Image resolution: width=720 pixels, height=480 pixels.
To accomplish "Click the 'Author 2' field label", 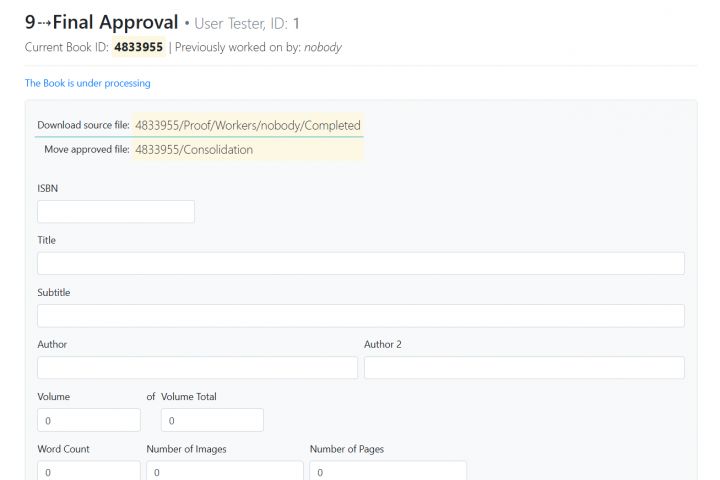I will click(383, 344).
